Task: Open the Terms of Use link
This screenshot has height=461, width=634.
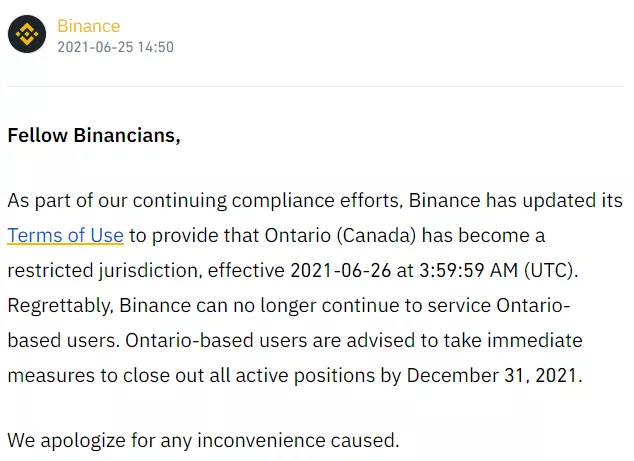Action: pos(66,235)
